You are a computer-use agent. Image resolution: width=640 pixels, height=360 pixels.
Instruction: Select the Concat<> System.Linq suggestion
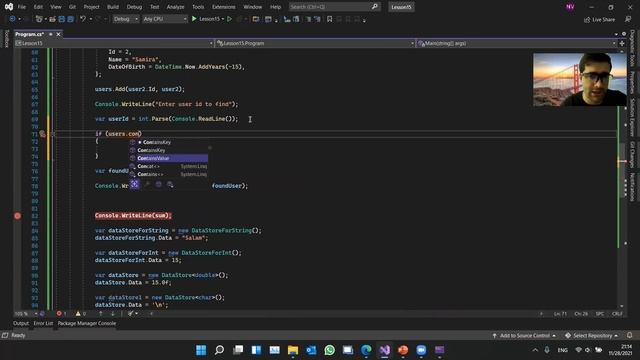point(169,166)
